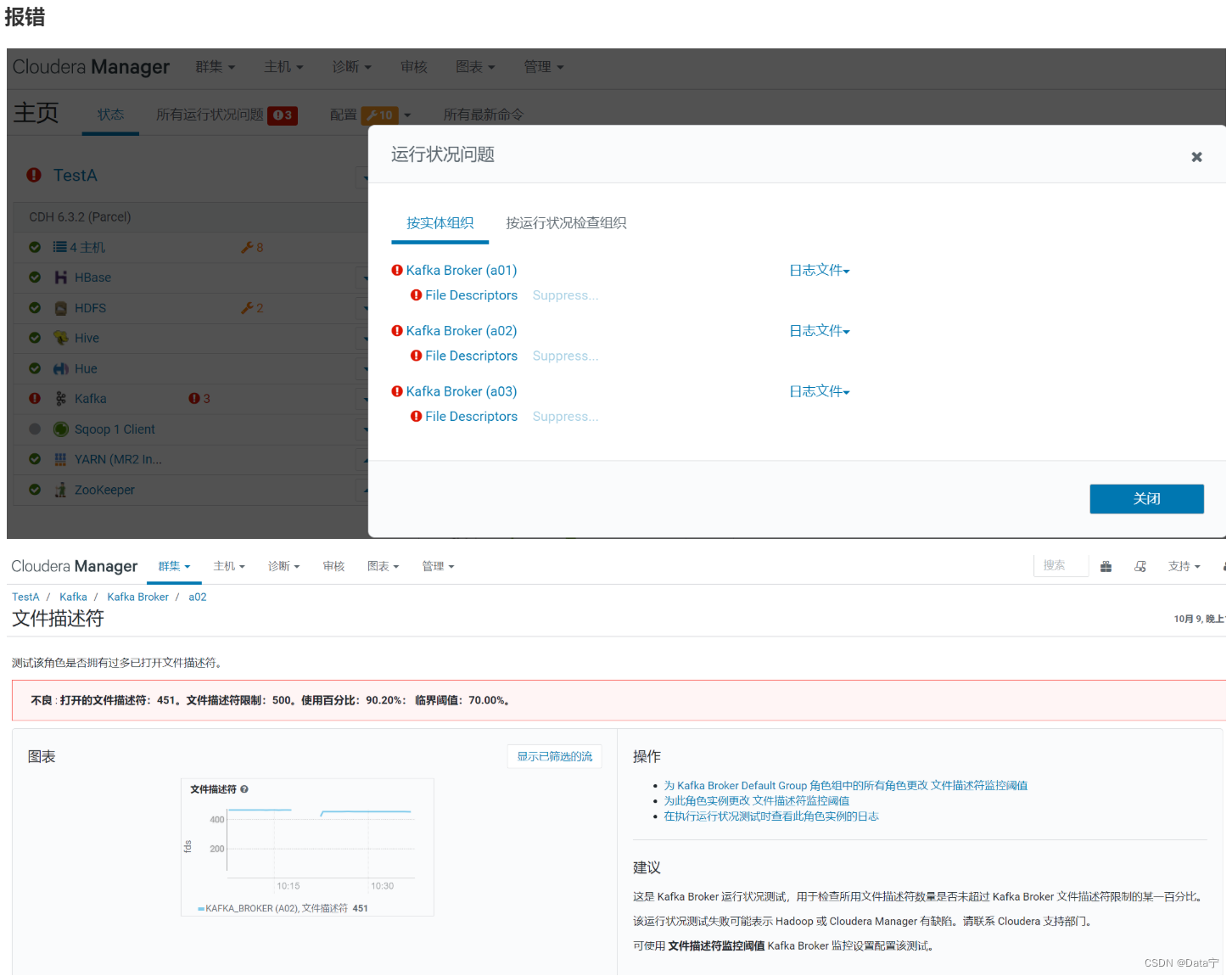
Task: Click the Kafka Broker breadcrumb link
Action: [x=137, y=597]
